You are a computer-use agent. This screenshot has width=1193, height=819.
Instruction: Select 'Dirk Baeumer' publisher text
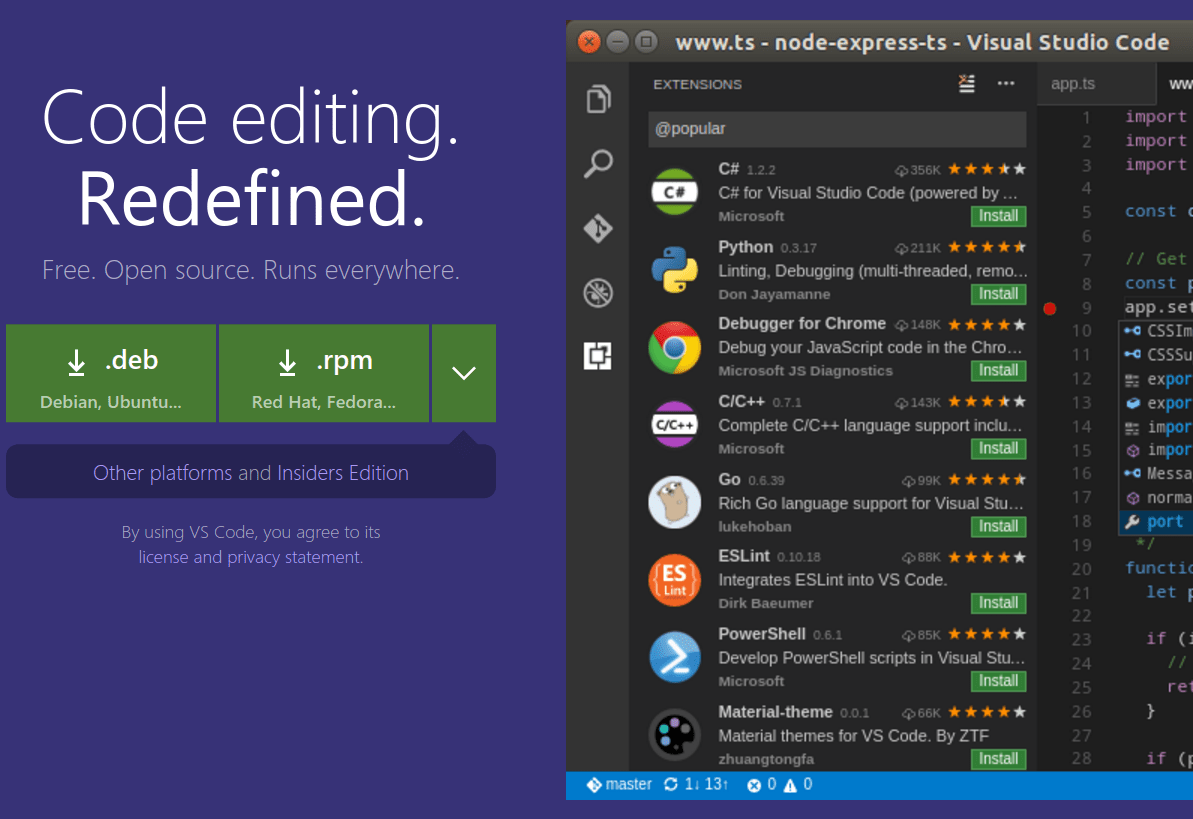tap(765, 603)
